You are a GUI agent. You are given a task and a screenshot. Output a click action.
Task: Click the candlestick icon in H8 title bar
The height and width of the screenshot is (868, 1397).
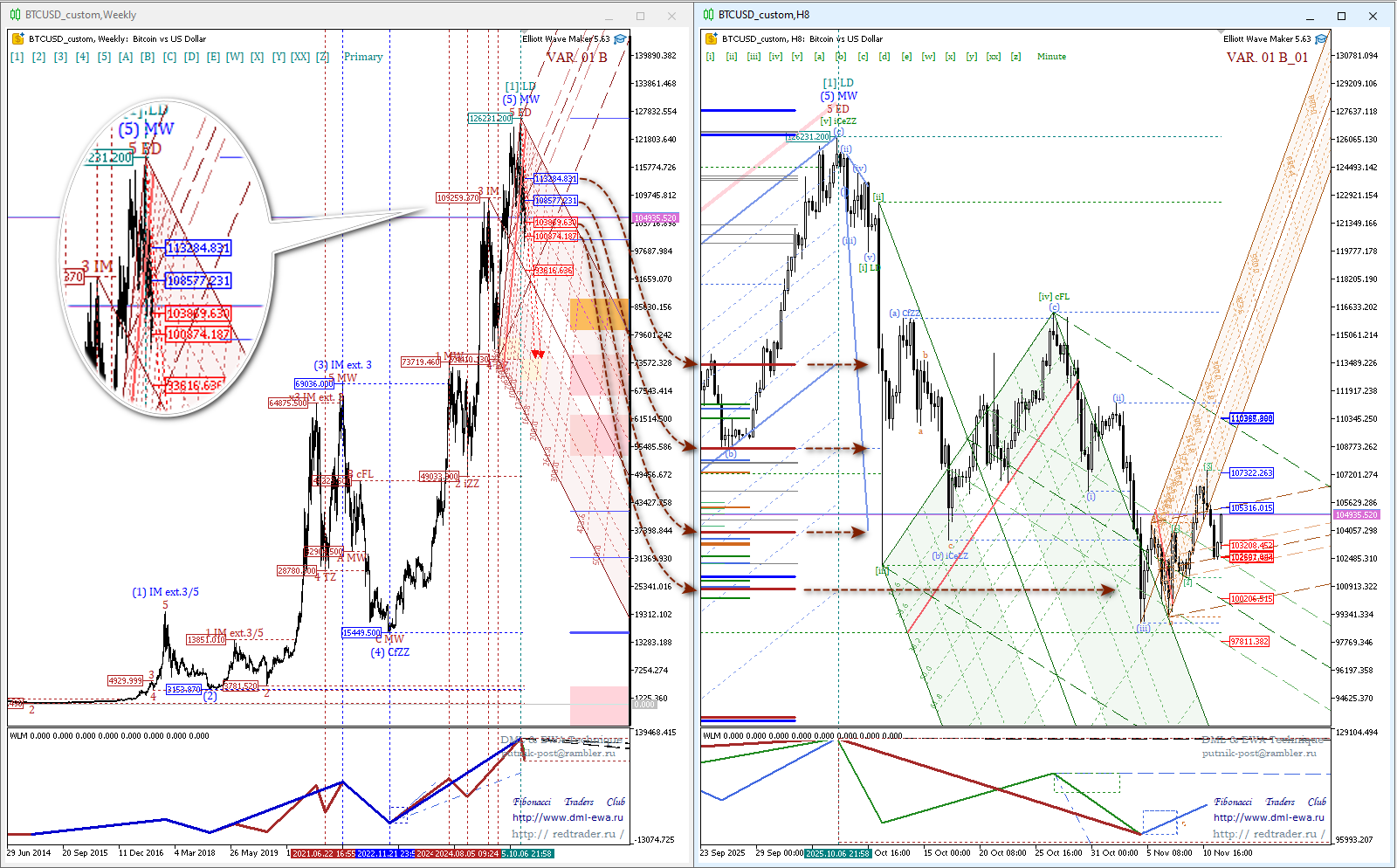[x=708, y=15]
